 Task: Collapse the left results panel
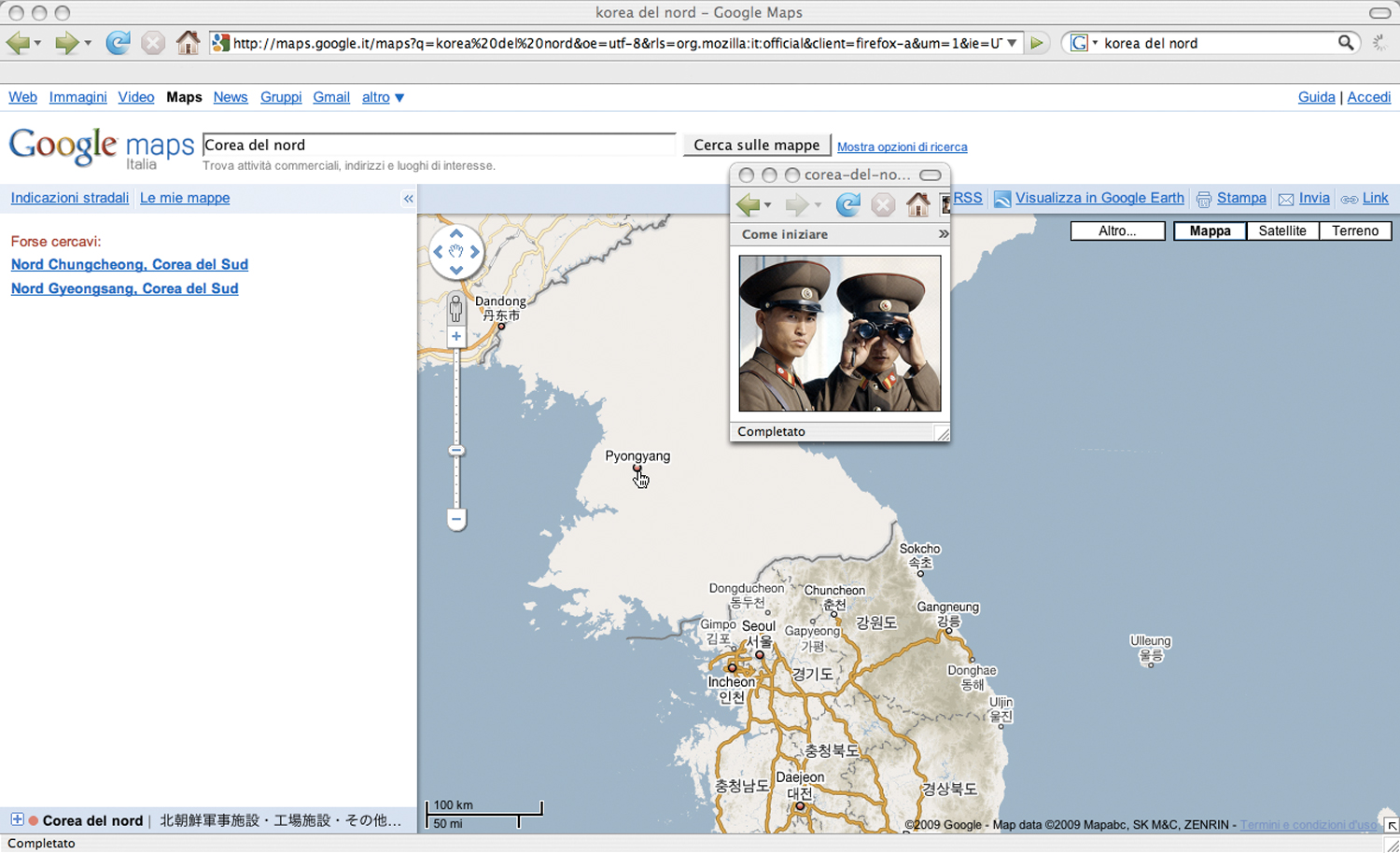point(408,199)
